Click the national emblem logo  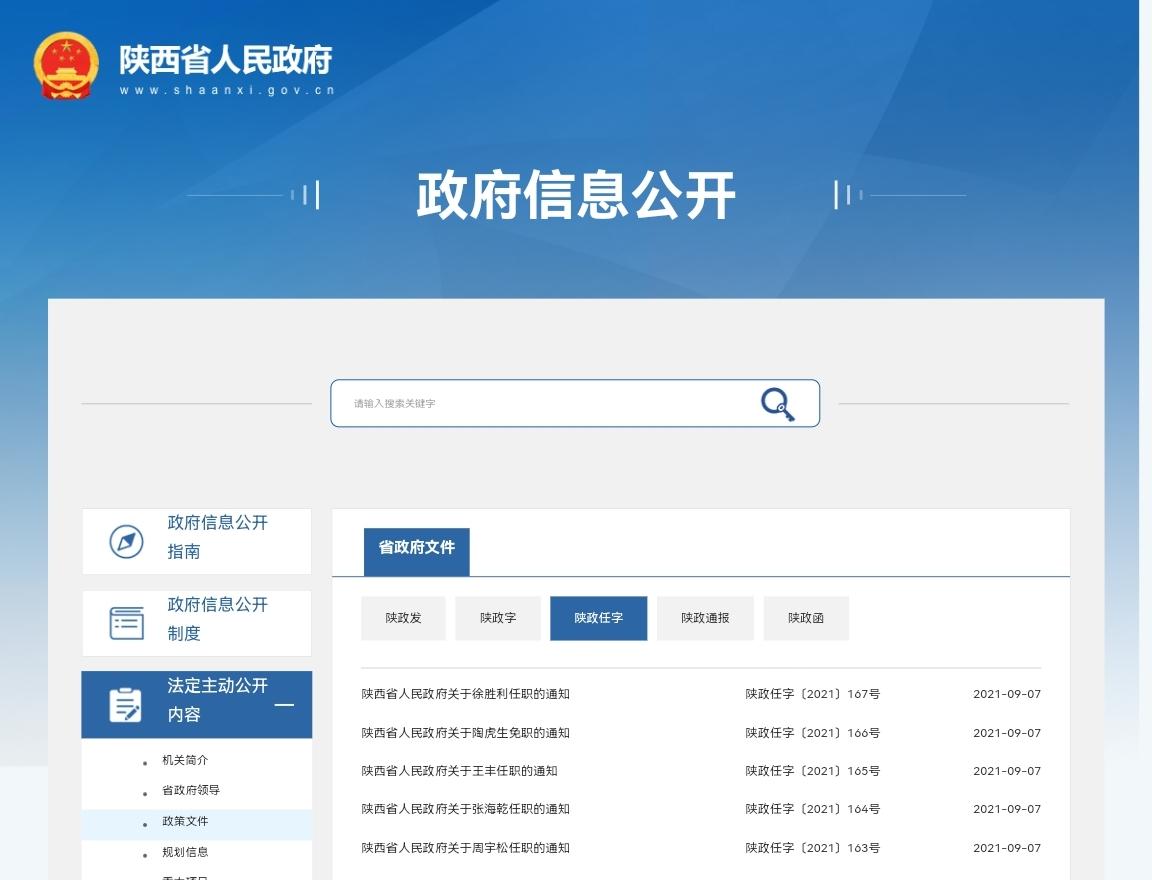(x=66, y=65)
